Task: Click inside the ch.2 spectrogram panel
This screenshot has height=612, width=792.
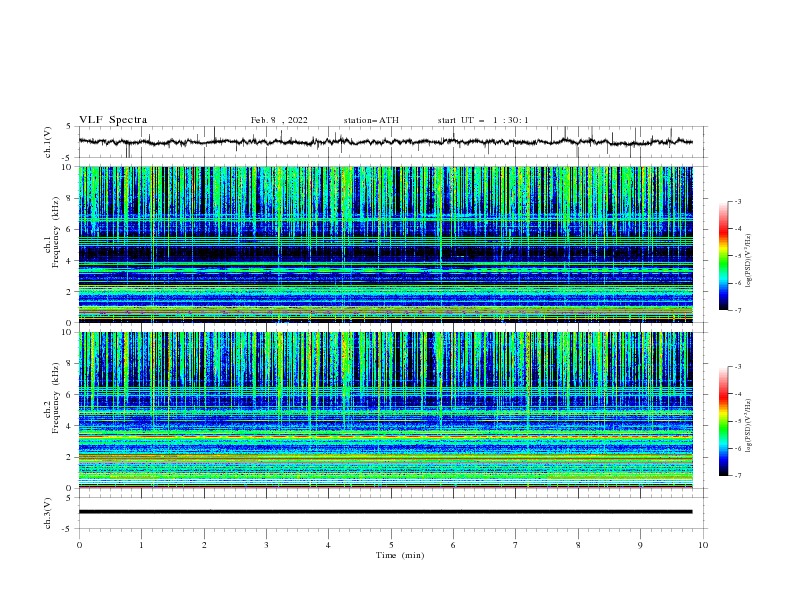Action: 385,410
